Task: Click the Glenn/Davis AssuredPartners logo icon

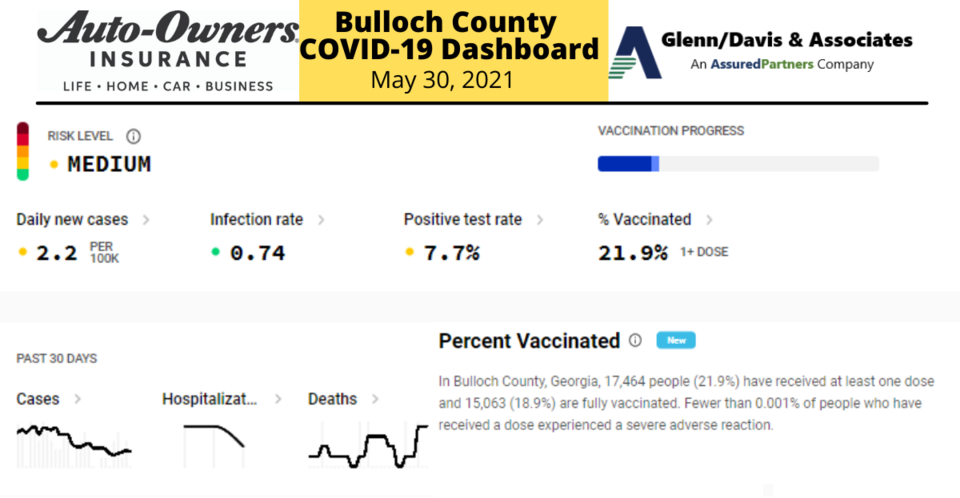Action: coord(635,53)
